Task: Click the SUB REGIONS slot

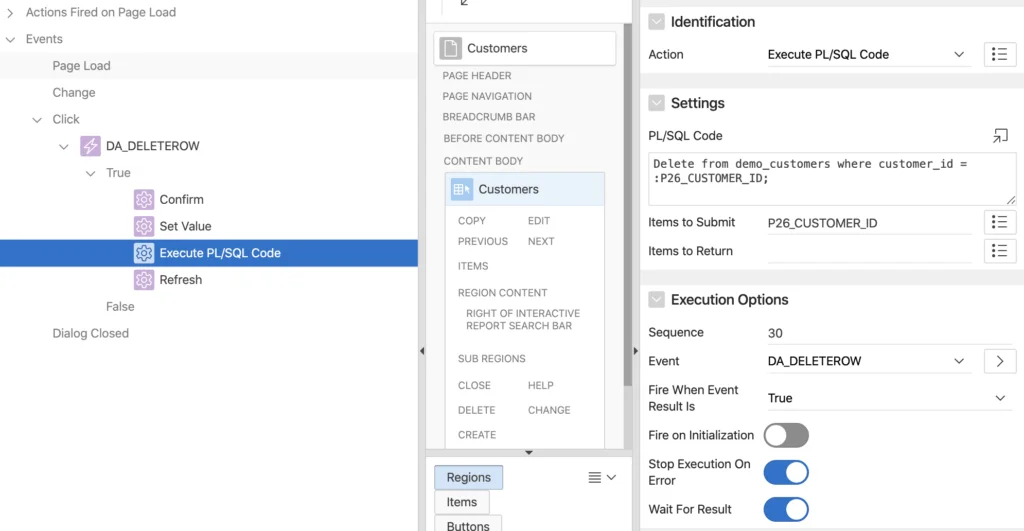Action: (492, 359)
